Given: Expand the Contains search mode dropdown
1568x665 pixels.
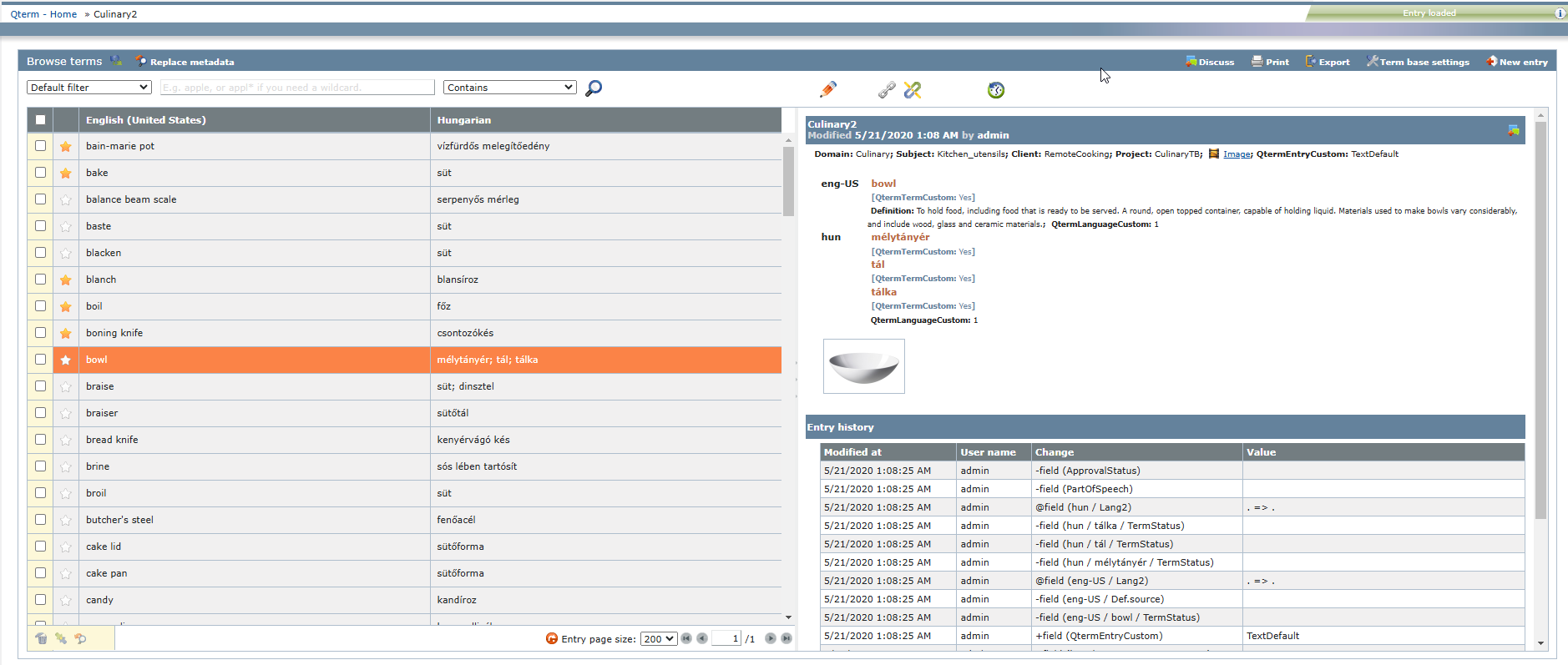Looking at the screenshot, I should (510, 88).
